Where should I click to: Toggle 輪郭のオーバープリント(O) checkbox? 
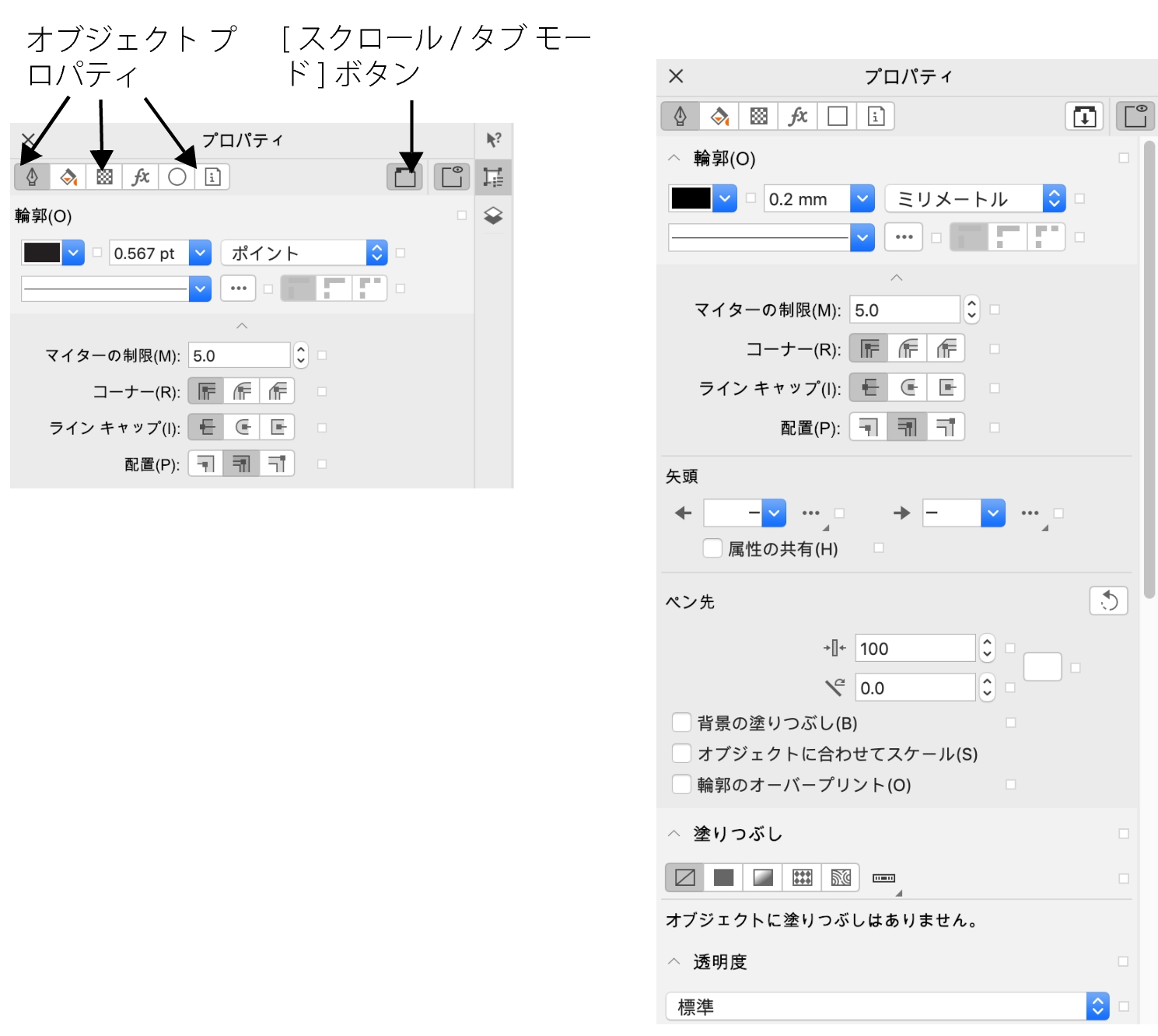pyautogui.click(x=681, y=784)
